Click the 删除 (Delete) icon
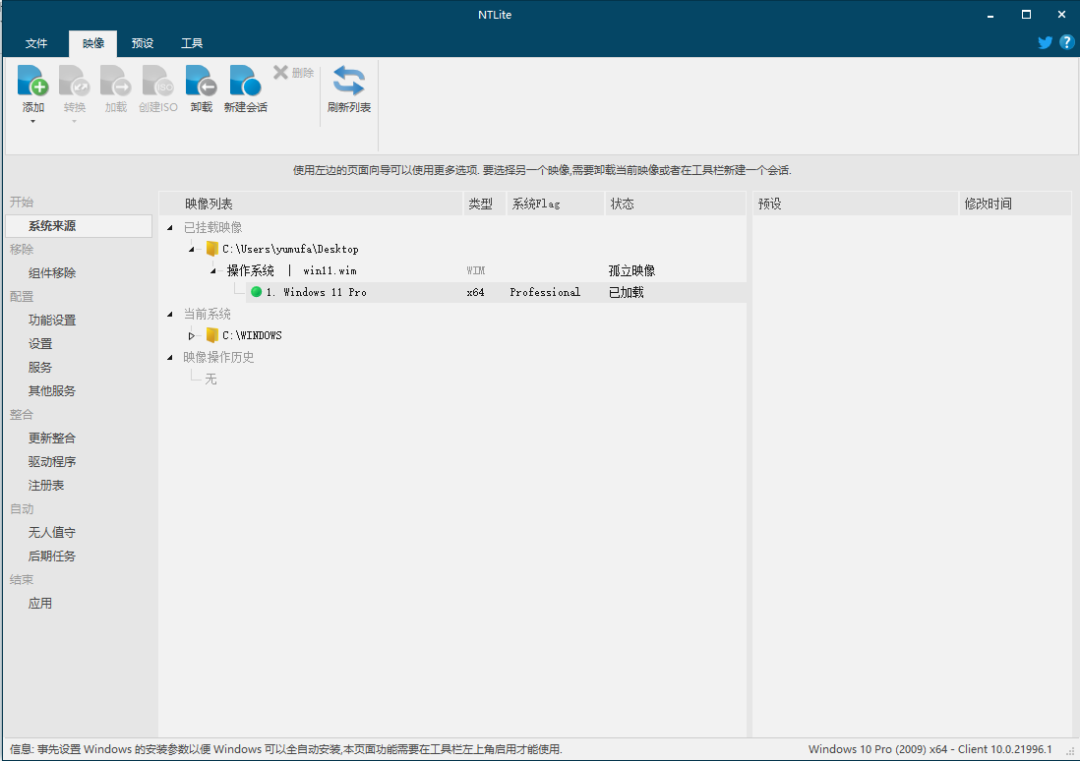The image size is (1080, 761). point(281,71)
